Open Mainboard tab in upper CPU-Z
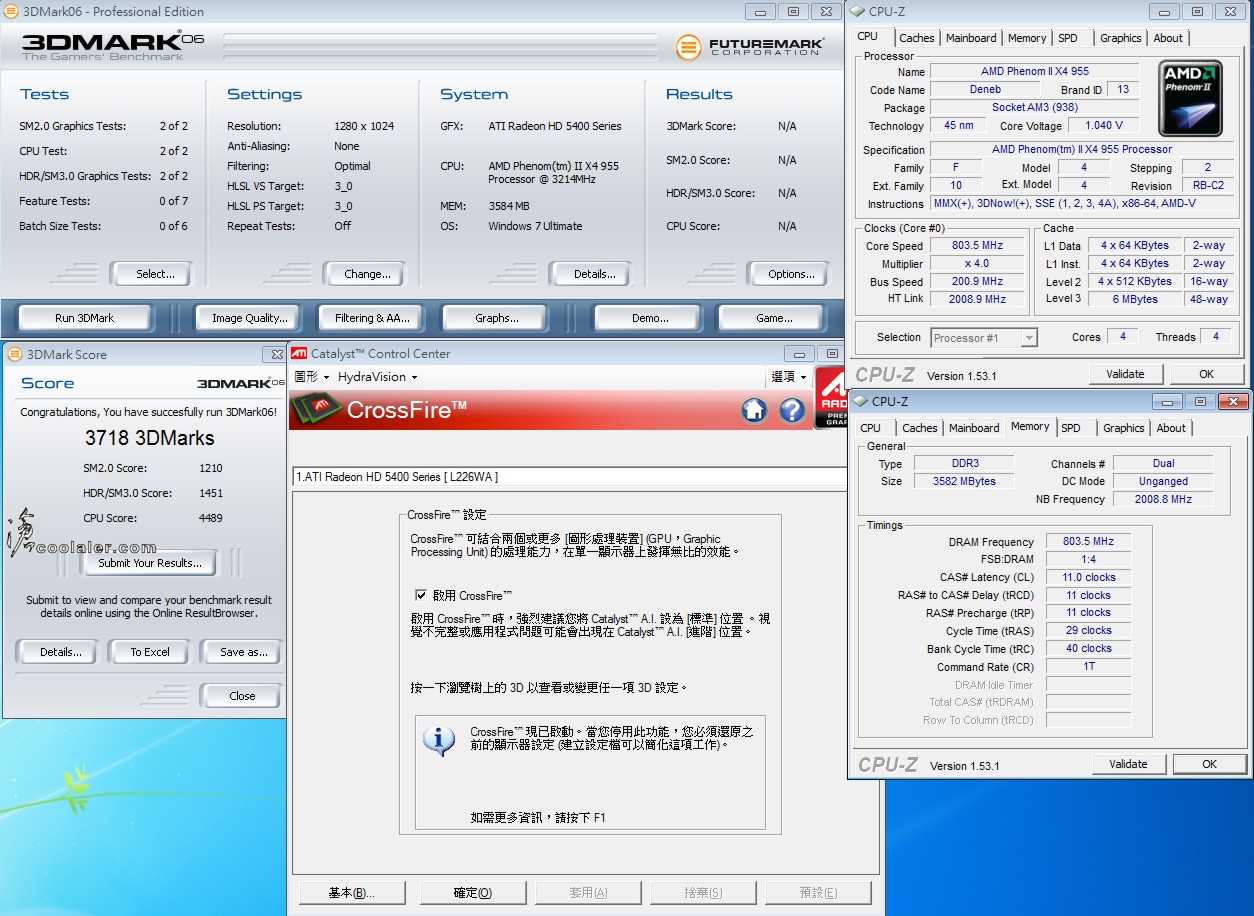The image size is (1254, 916). click(x=971, y=38)
